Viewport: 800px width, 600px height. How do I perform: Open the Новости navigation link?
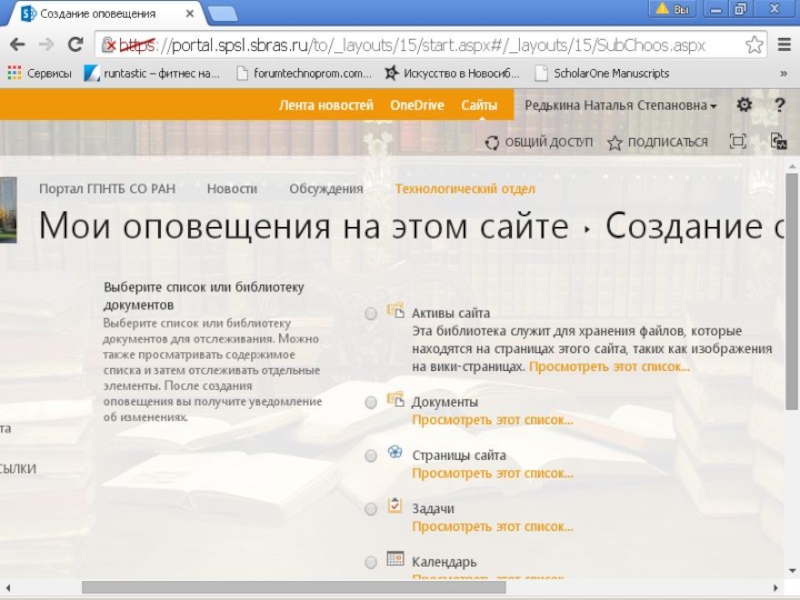pyautogui.click(x=232, y=188)
